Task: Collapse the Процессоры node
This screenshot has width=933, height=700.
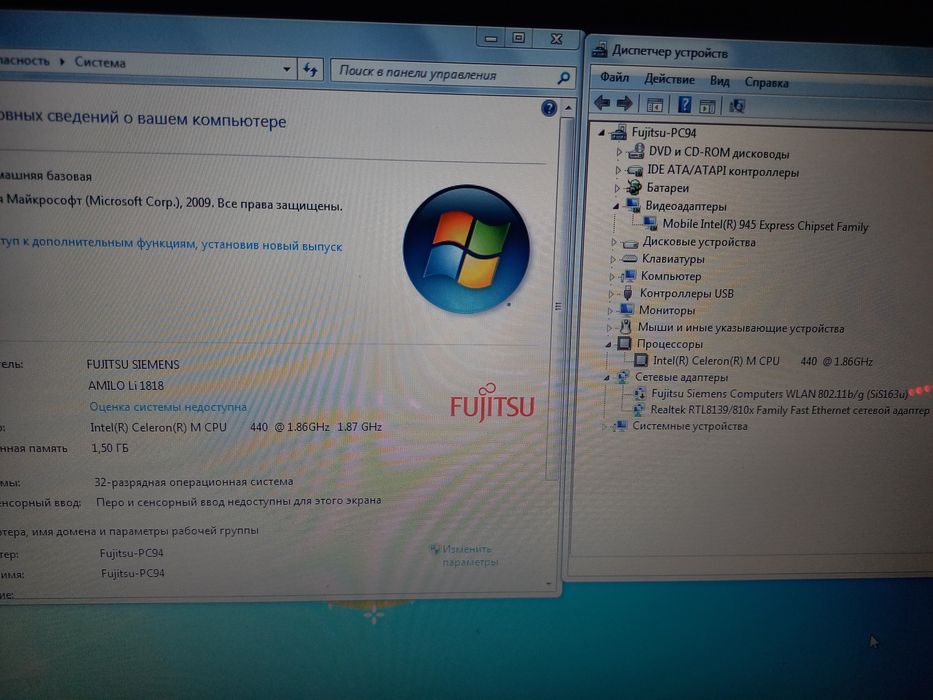Action: [x=608, y=344]
